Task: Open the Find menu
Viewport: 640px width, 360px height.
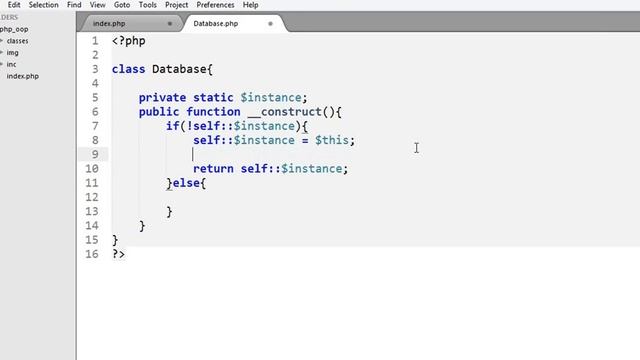Action: [74, 5]
